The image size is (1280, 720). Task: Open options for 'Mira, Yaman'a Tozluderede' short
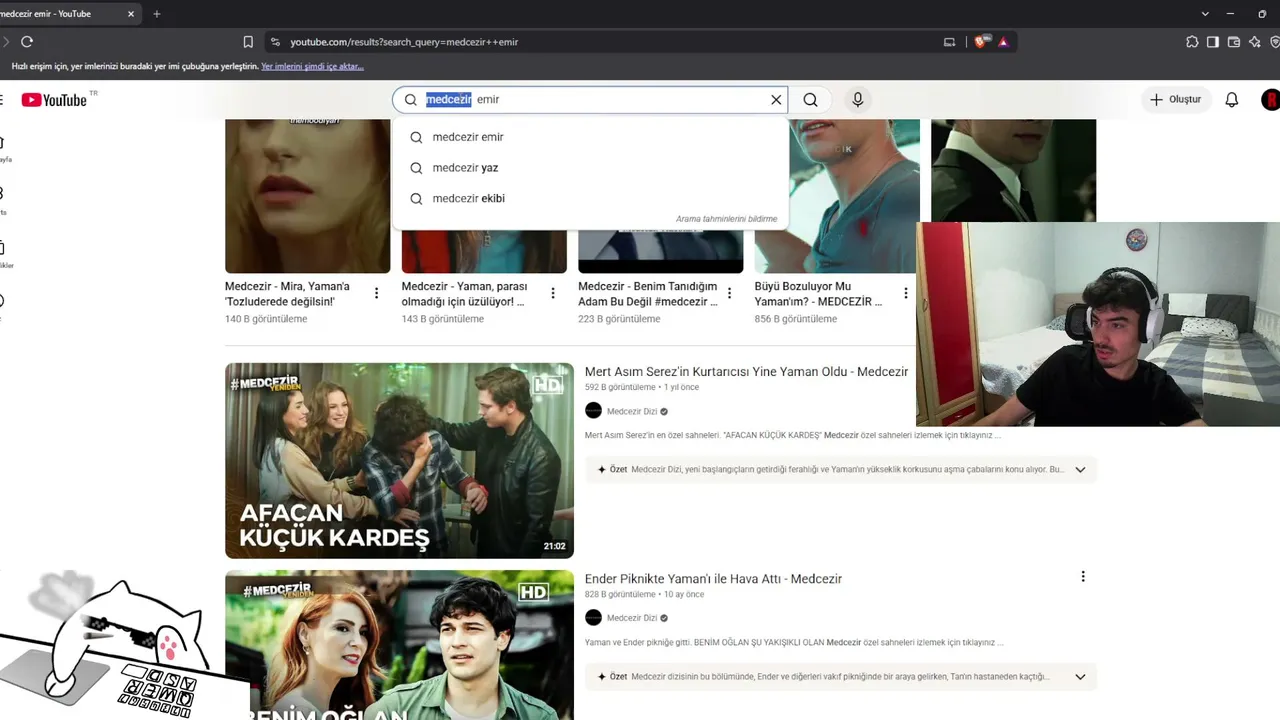[376, 293]
